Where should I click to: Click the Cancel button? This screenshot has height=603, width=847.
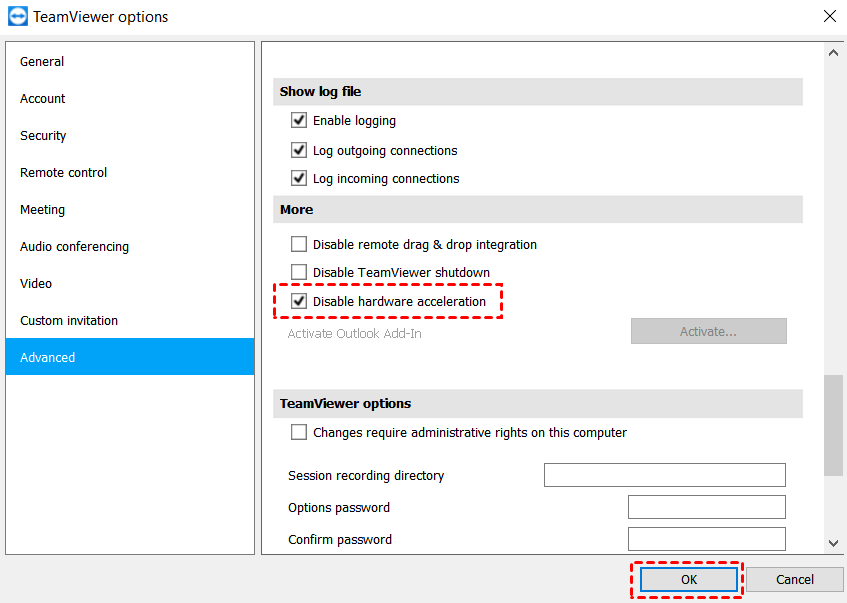pyautogui.click(x=795, y=580)
